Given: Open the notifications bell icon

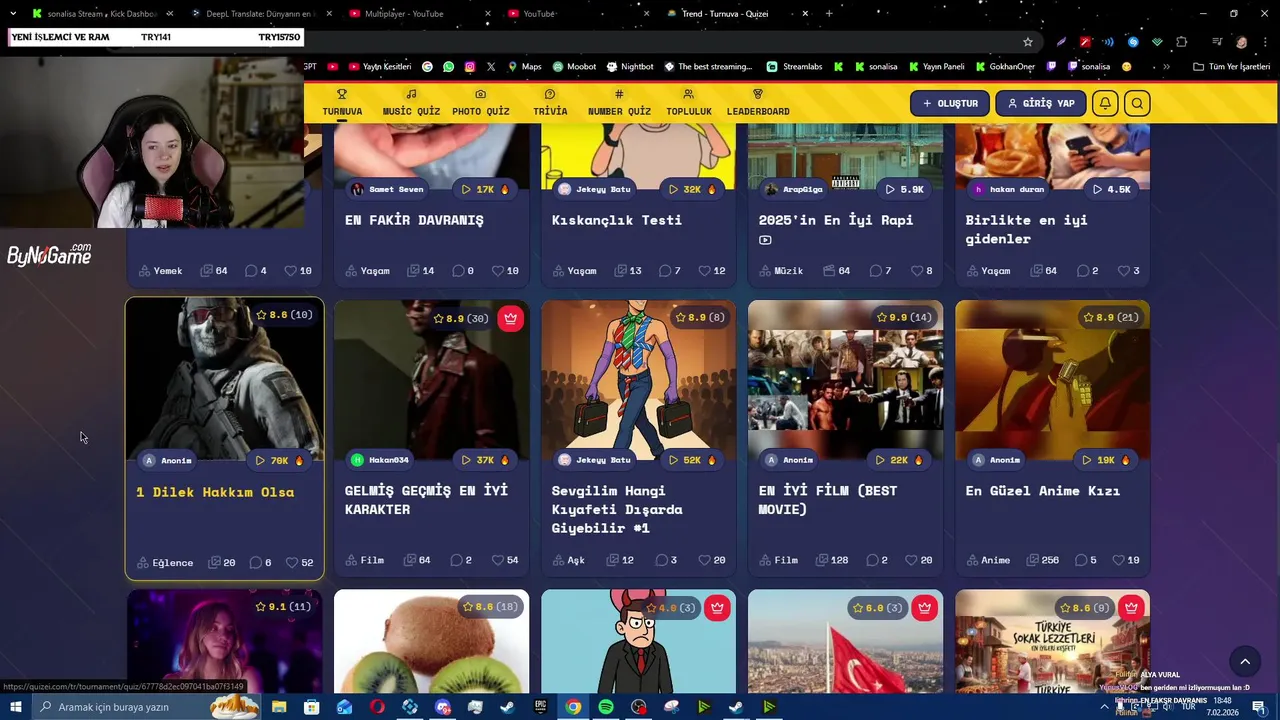Looking at the screenshot, I should 1105,103.
